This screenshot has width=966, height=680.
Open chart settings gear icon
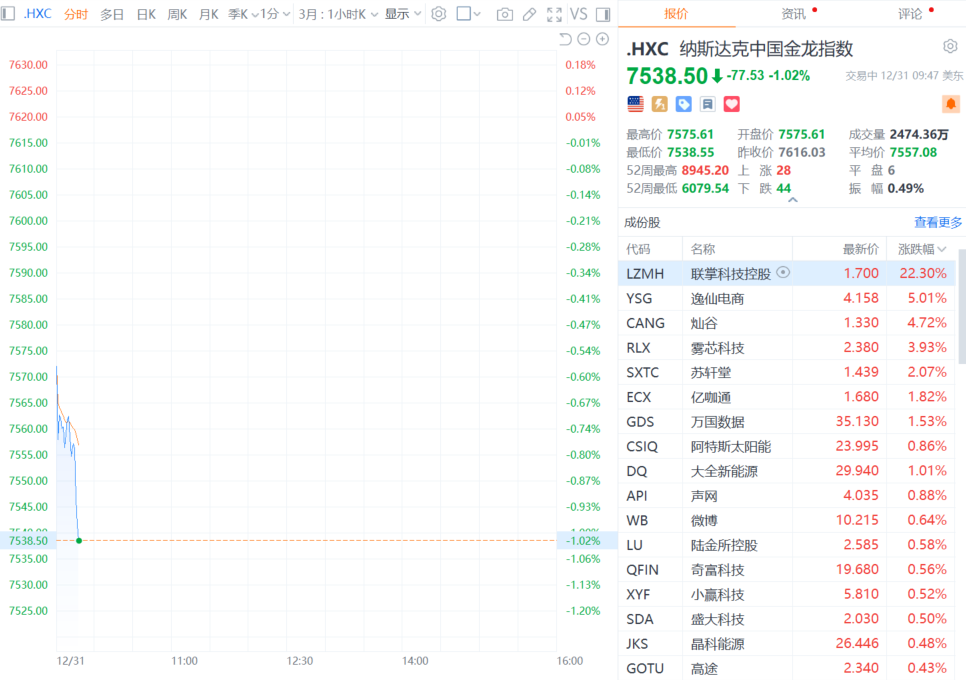[x=438, y=14]
